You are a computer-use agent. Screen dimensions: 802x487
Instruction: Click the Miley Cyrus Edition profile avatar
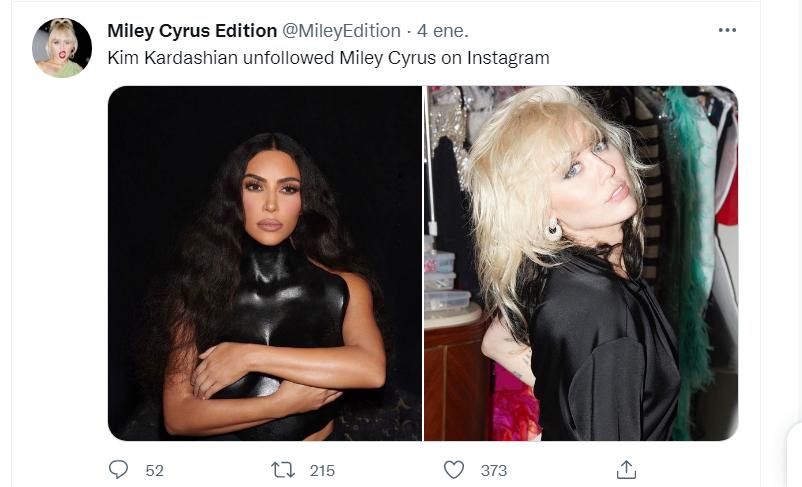point(62,48)
